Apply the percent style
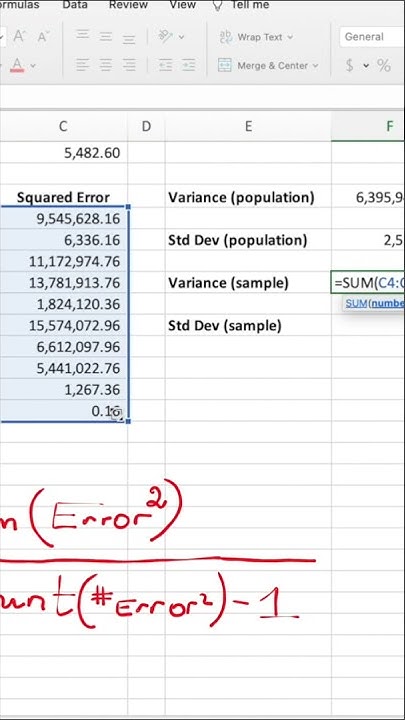 click(x=384, y=66)
